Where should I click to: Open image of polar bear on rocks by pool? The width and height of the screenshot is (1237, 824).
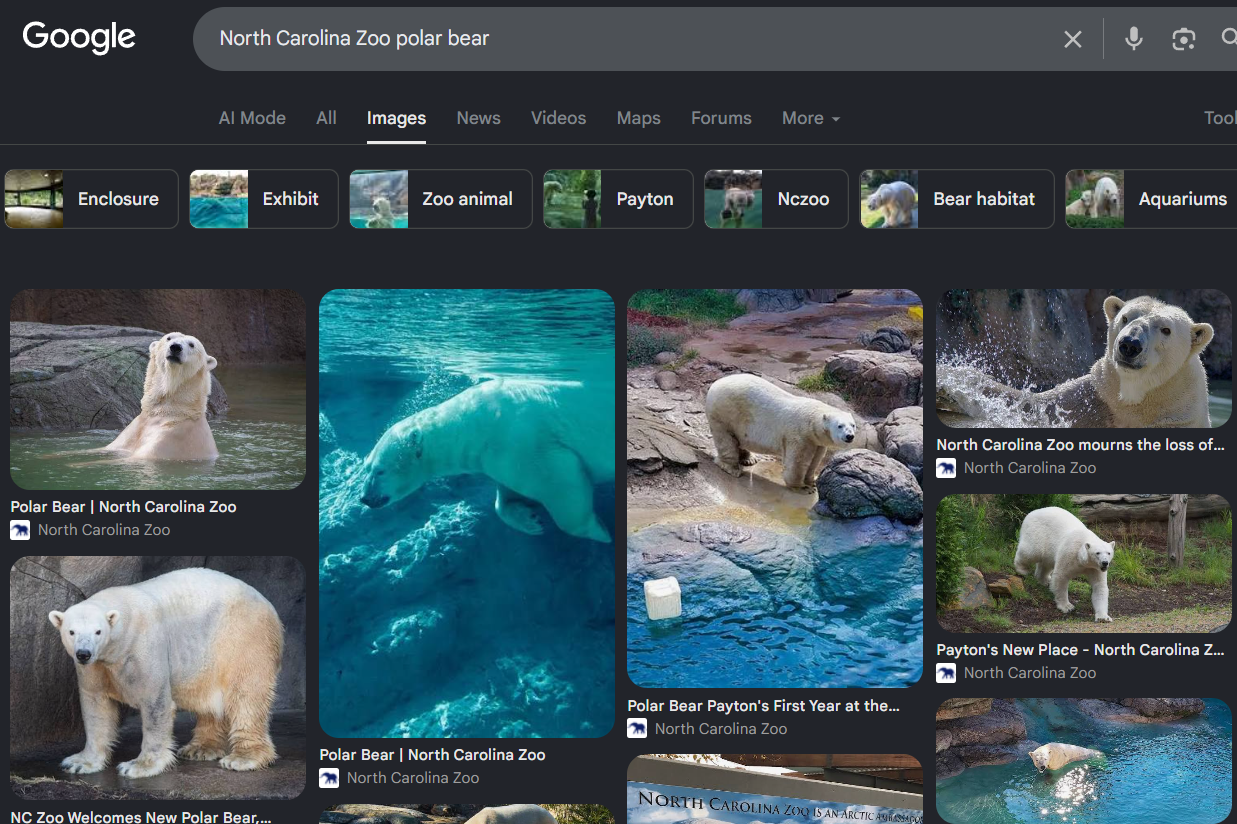[775, 489]
